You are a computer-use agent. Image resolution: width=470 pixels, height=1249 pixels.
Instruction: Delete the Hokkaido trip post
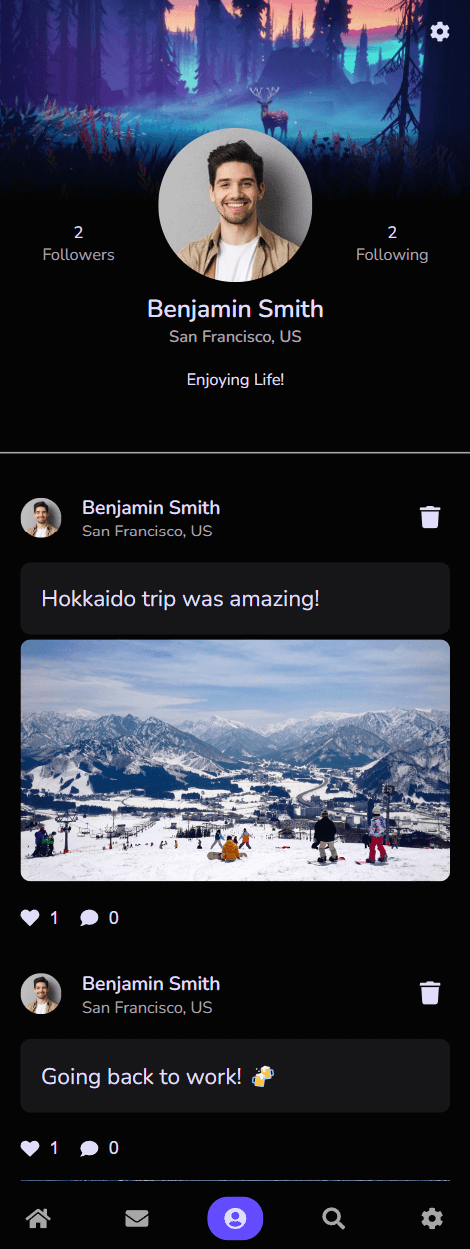pos(430,517)
